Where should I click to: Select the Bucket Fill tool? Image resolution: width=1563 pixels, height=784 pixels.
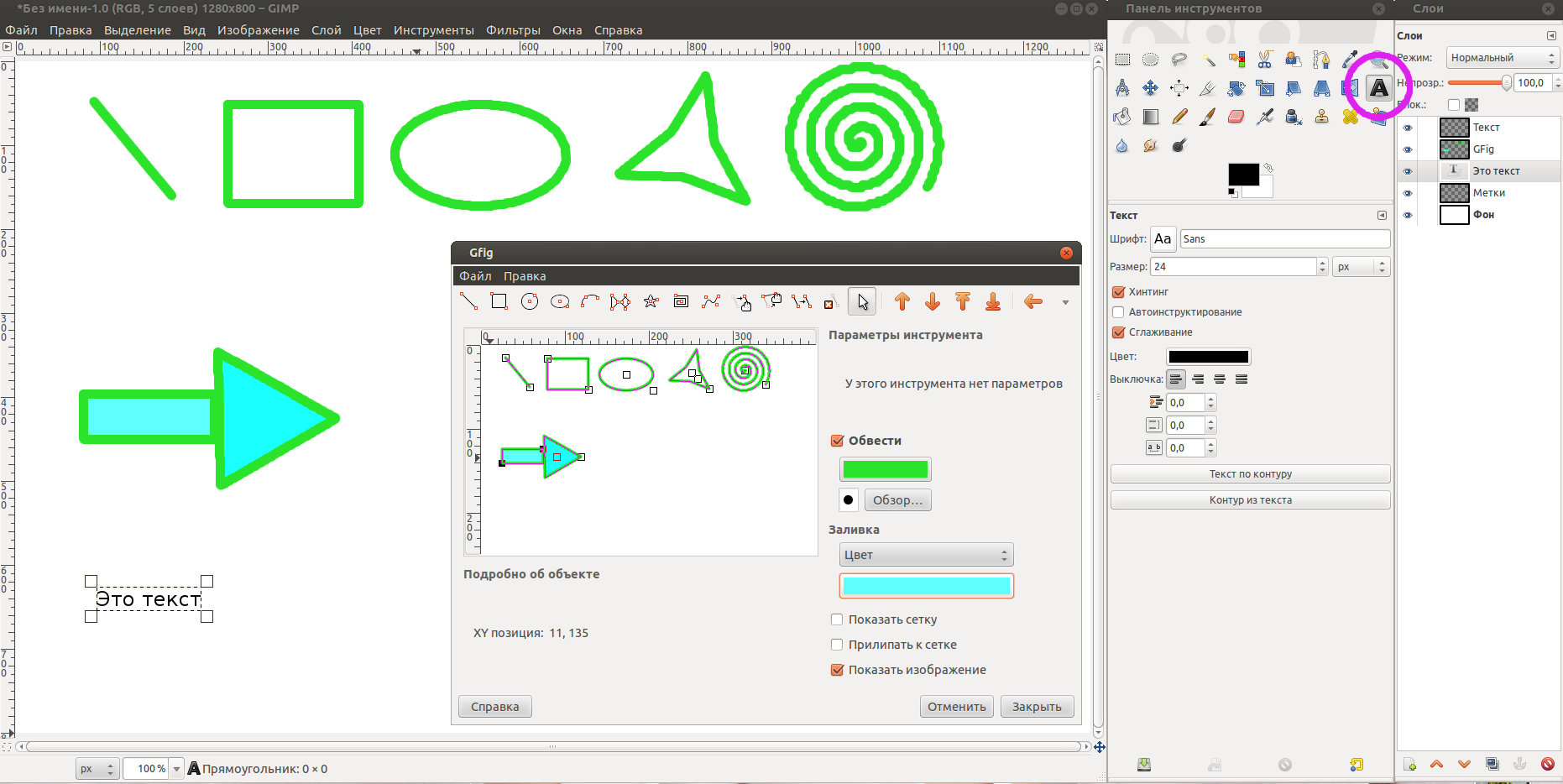(x=1122, y=117)
